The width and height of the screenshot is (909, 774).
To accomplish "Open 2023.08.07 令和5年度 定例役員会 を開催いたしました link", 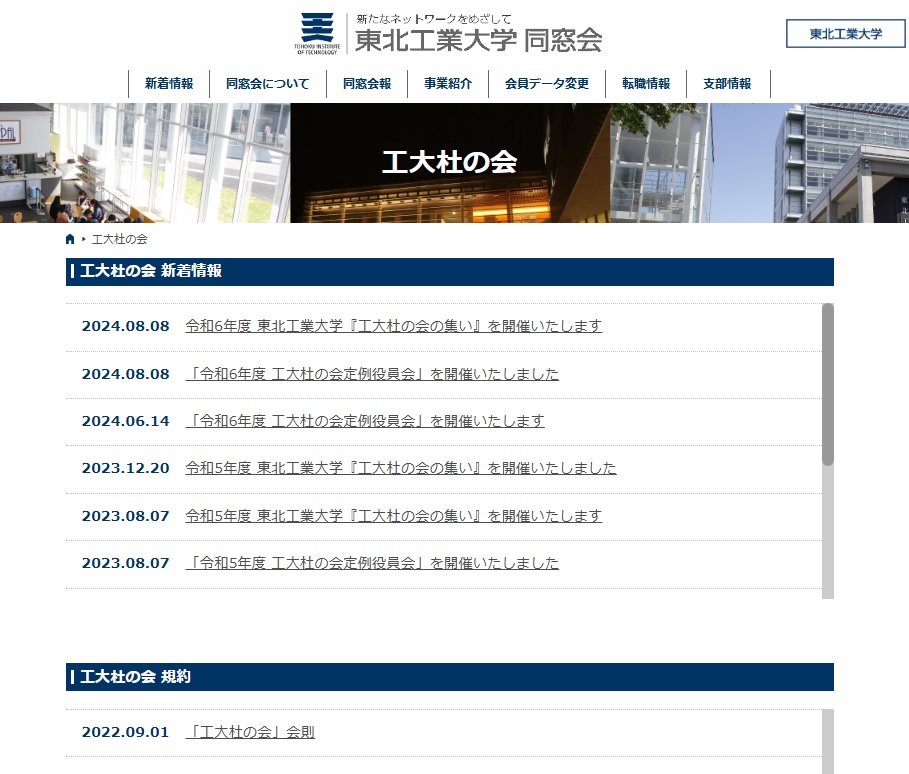I will pos(372,562).
